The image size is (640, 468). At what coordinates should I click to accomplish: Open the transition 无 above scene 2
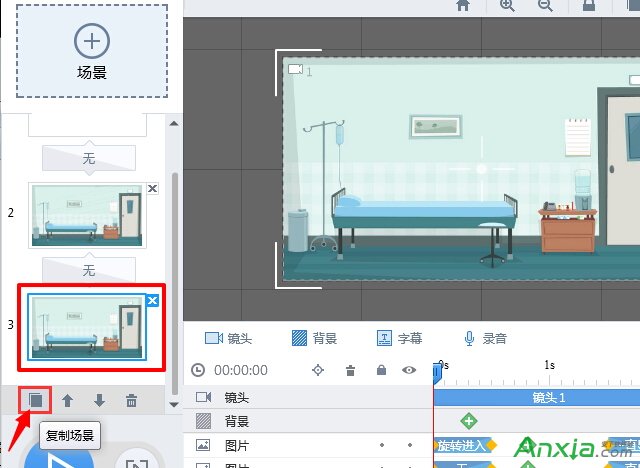89,158
